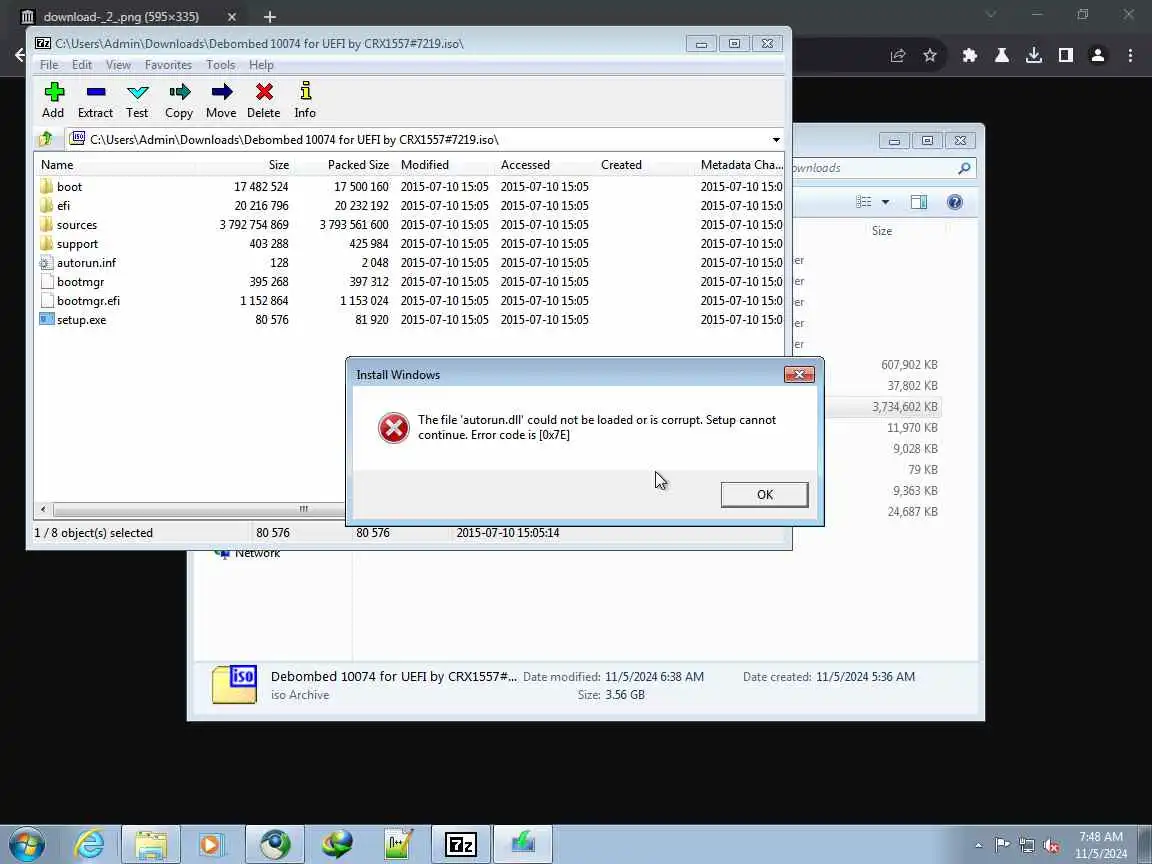The height and width of the screenshot is (864, 1152).
Task: Expand the 7-Zip address path dropdown
Action: coord(776,140)
